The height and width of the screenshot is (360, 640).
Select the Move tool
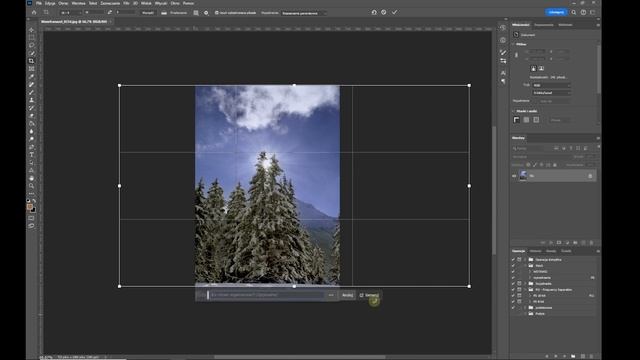tap(31, 30)
